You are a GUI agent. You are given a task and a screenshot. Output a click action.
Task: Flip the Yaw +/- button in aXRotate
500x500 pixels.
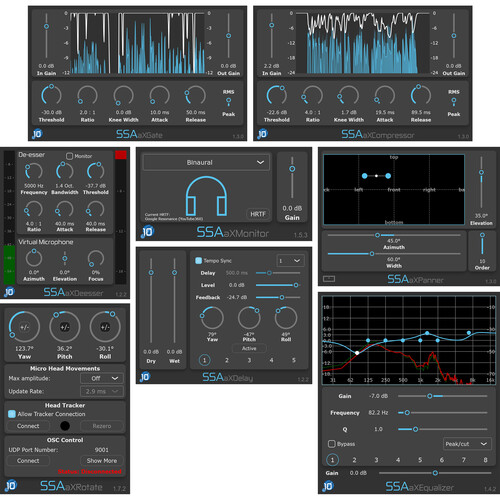[24, 327]
